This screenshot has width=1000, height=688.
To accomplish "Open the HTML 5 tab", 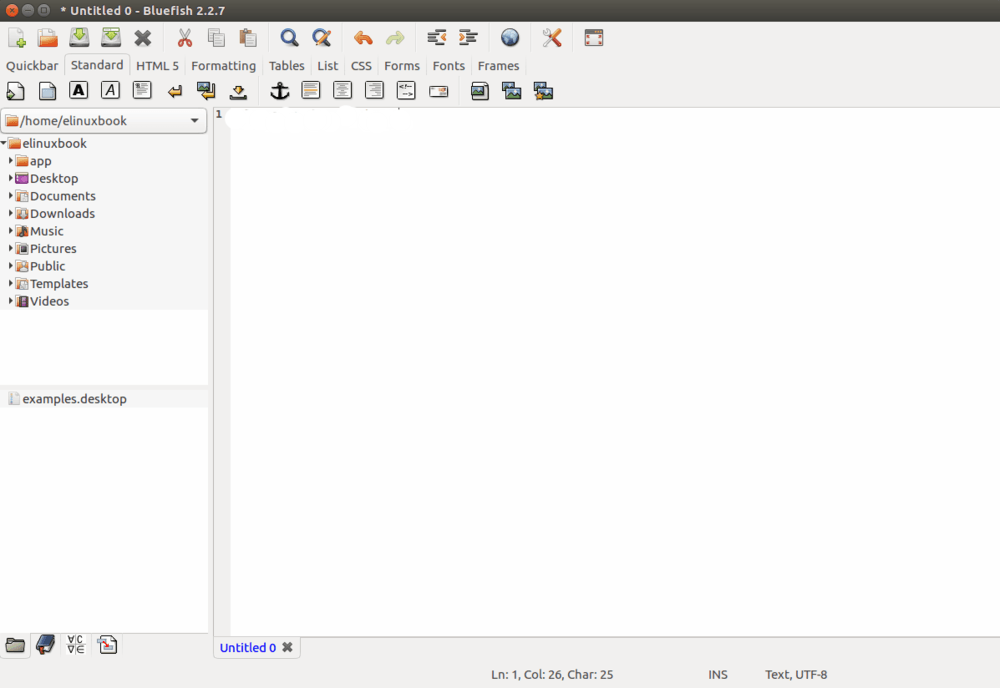I will coord(158,66).
